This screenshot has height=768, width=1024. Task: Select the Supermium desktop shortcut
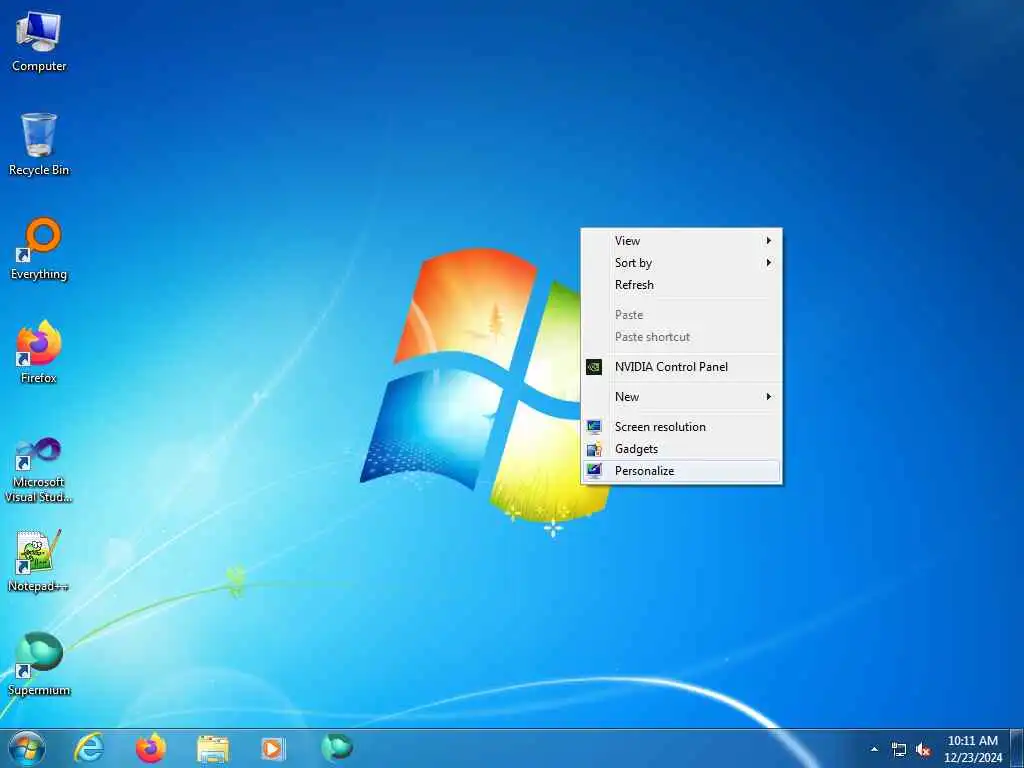(39, 664)
